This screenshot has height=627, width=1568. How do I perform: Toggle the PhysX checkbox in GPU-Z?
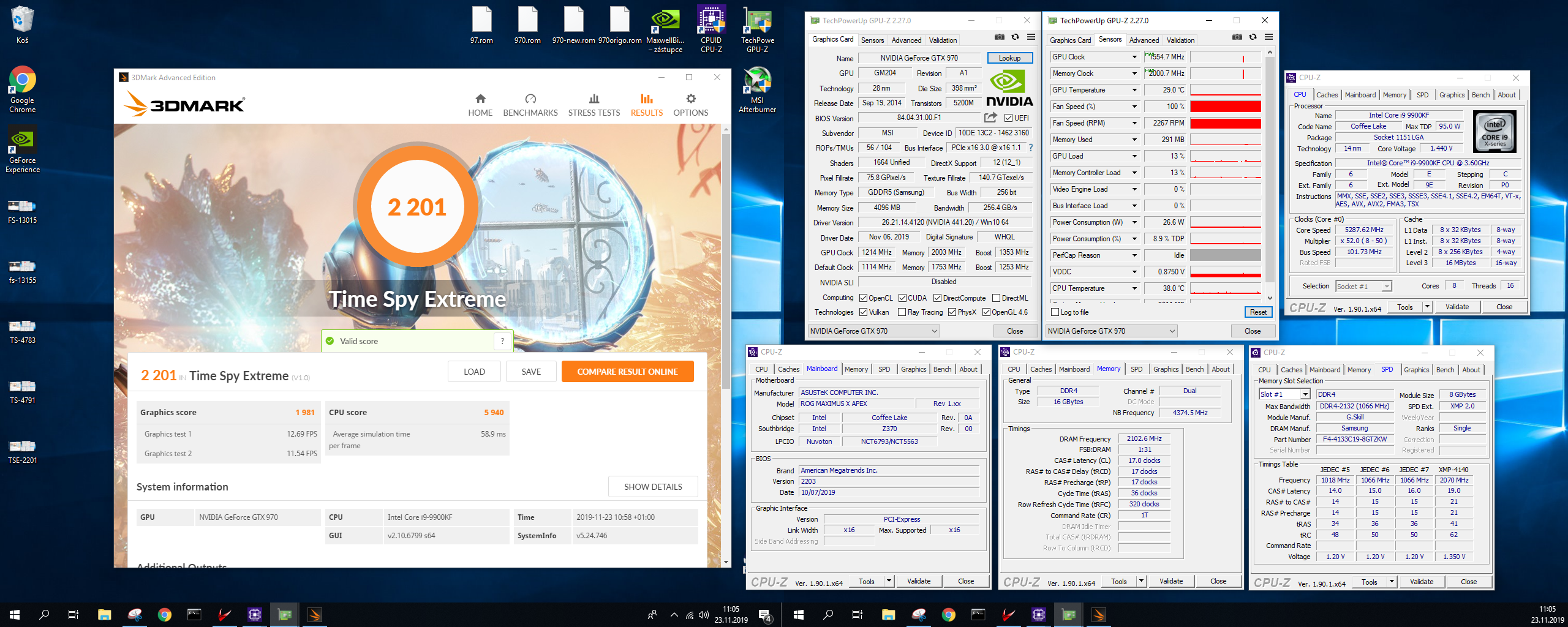pyautogui.click(x=952, y=312)
